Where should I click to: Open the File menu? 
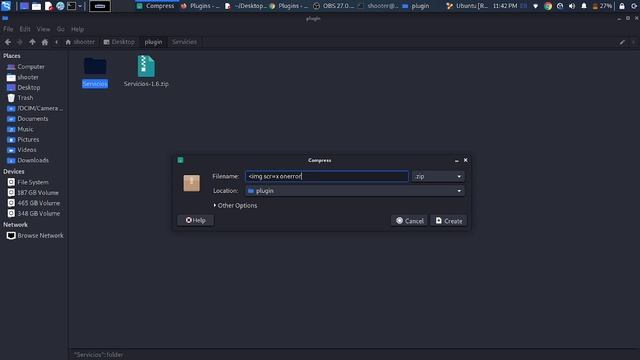[x=8, y=29]
